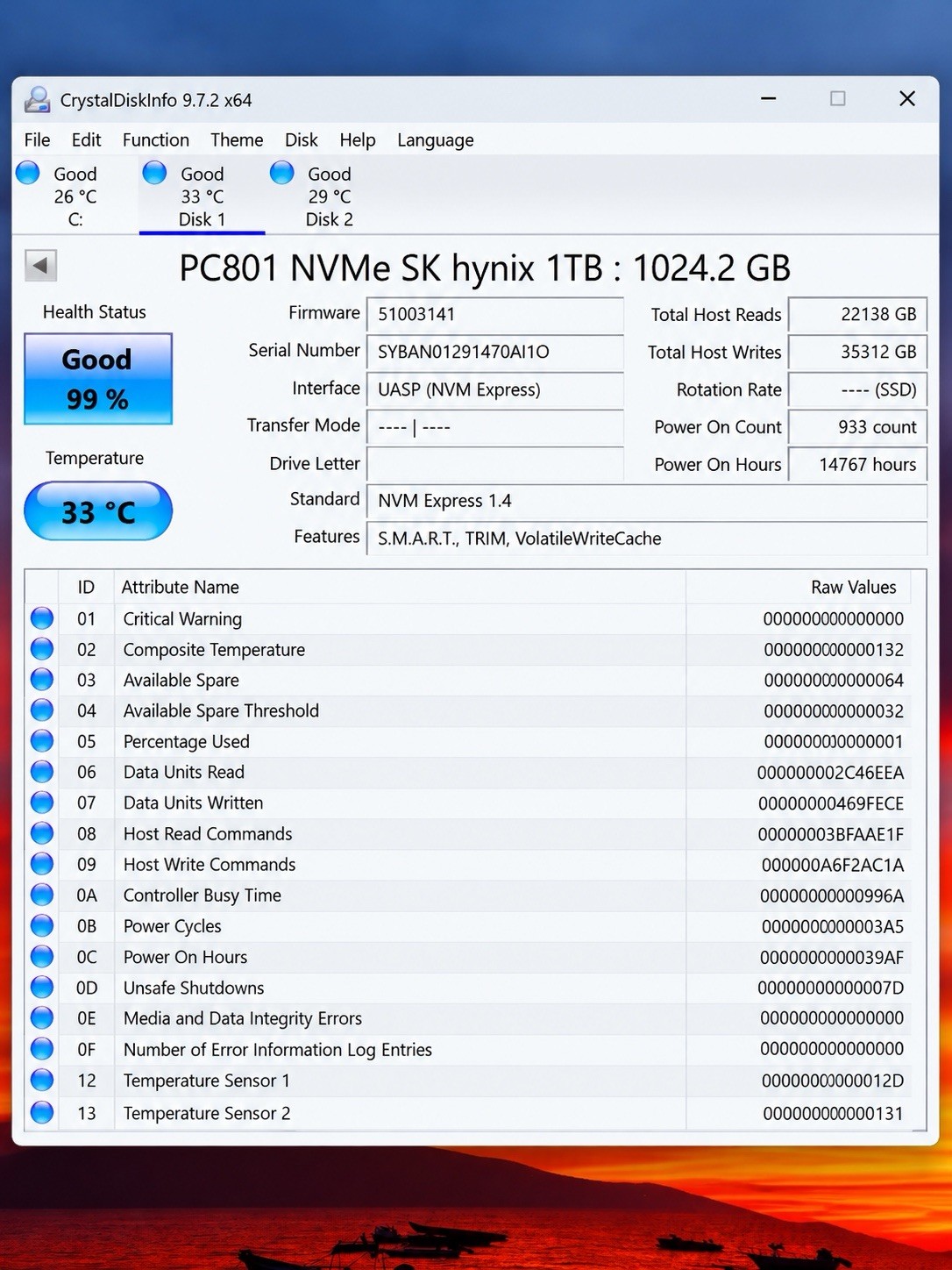
Task: Click the Features field with S.M.A.R.T., TRIM
Action: pos(646,539)
